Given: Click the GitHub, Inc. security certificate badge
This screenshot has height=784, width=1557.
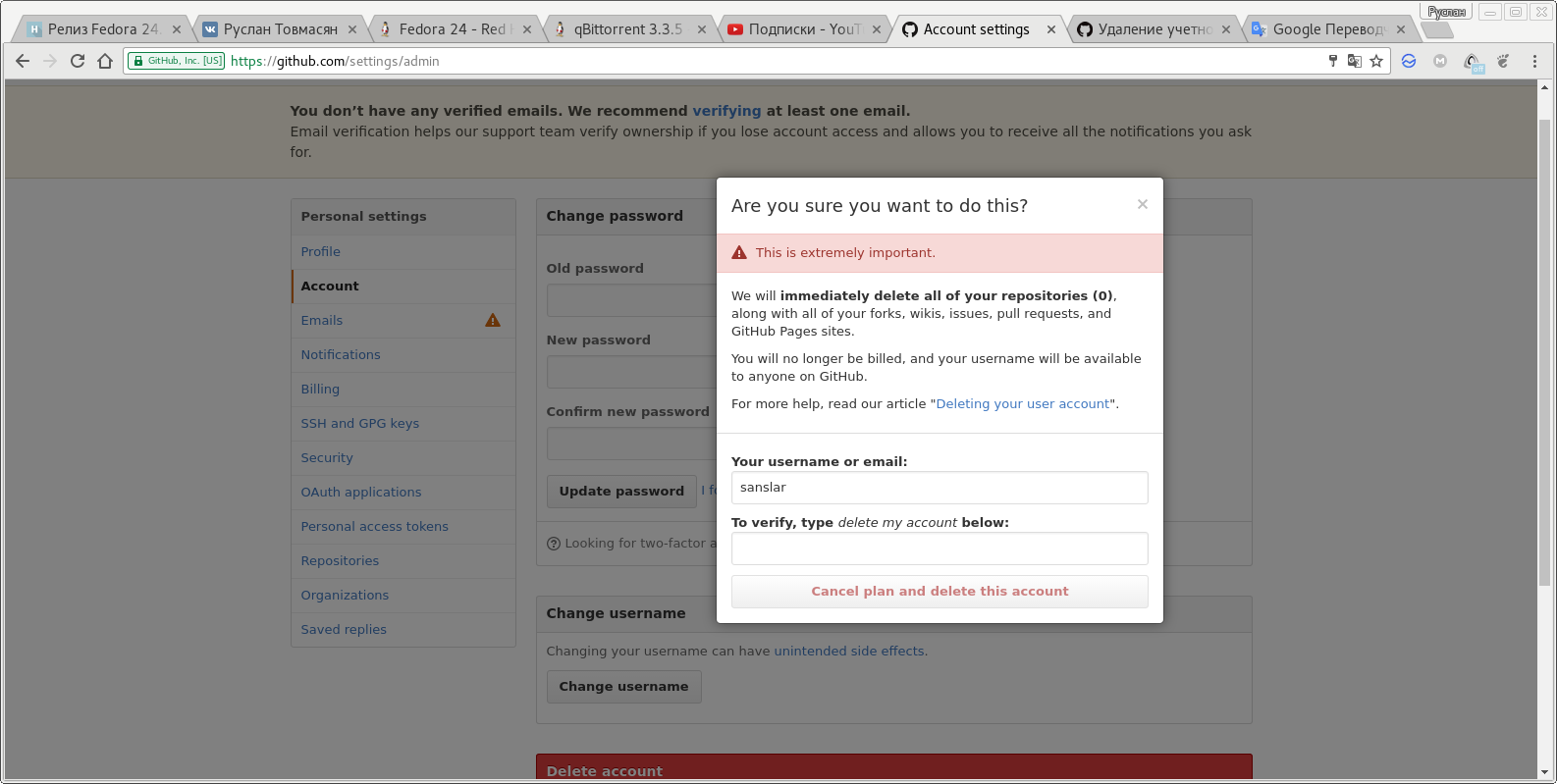Looking at the screenshot, I should (x=177, y=61).
